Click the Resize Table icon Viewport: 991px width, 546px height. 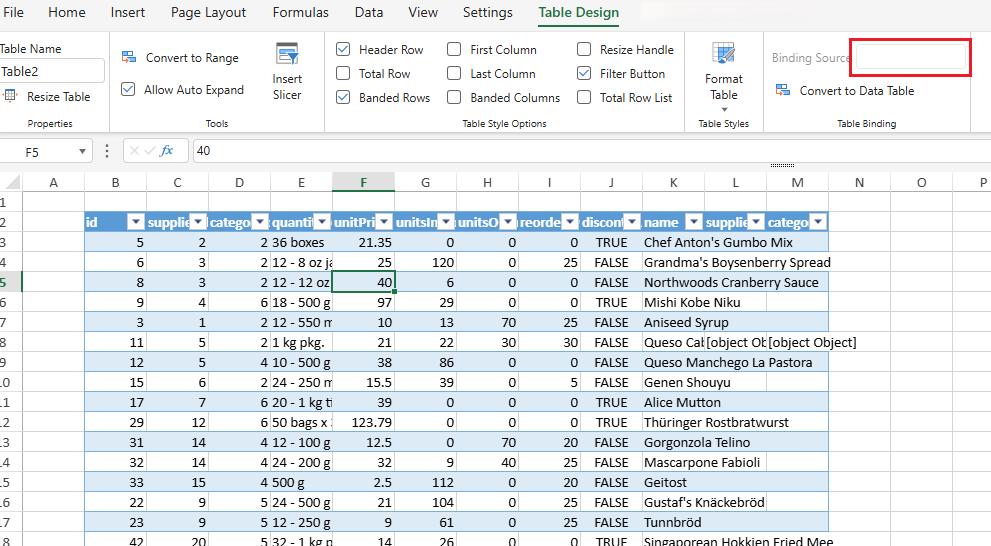coord(10,96)
